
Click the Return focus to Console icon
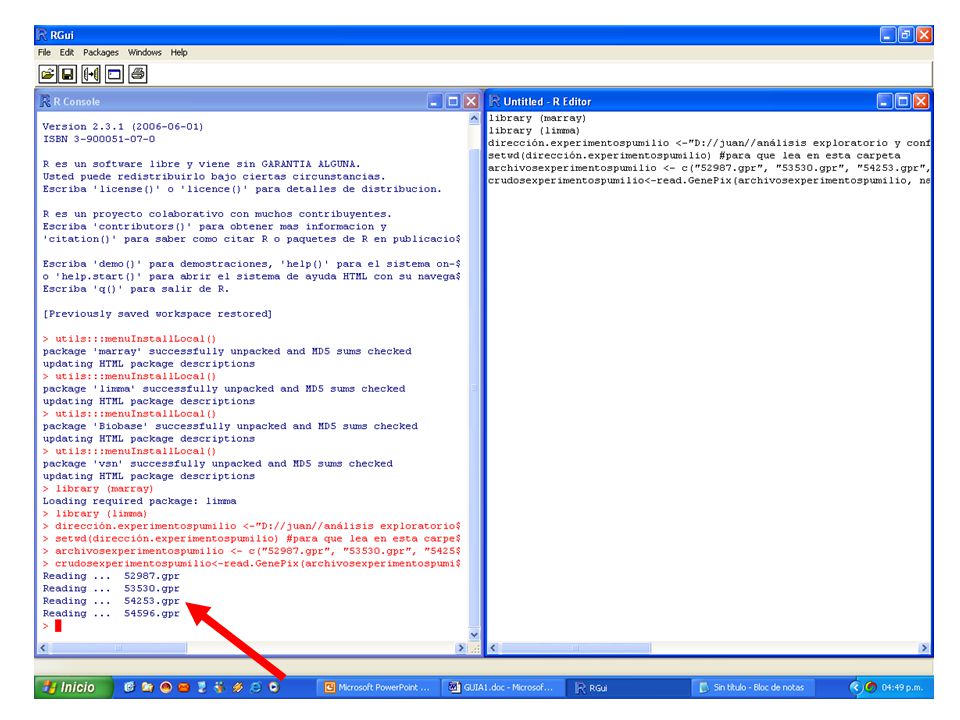114,74
